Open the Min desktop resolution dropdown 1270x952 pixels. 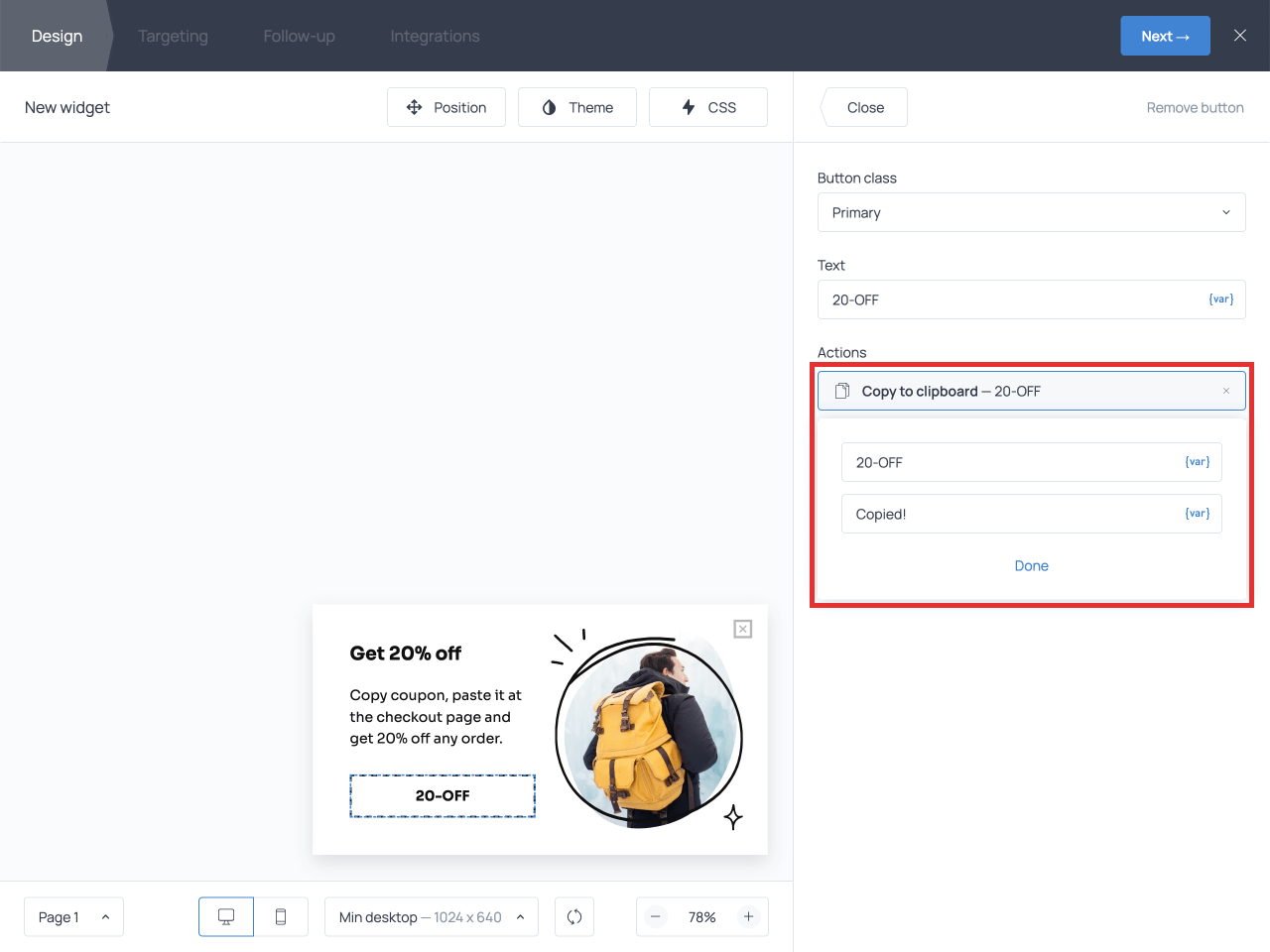pyautogui.click(x=431, y=917)
